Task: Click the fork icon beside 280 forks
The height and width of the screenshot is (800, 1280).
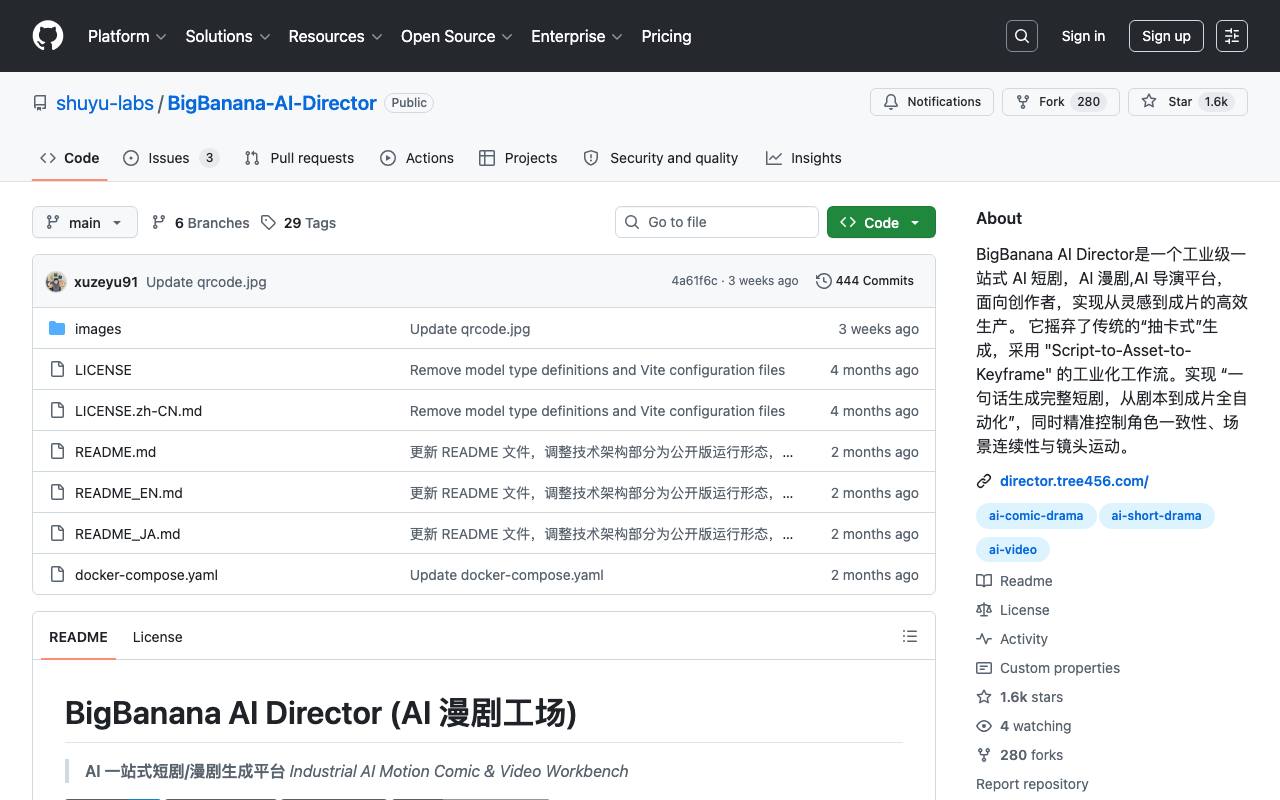Action: tap(984, 755)
